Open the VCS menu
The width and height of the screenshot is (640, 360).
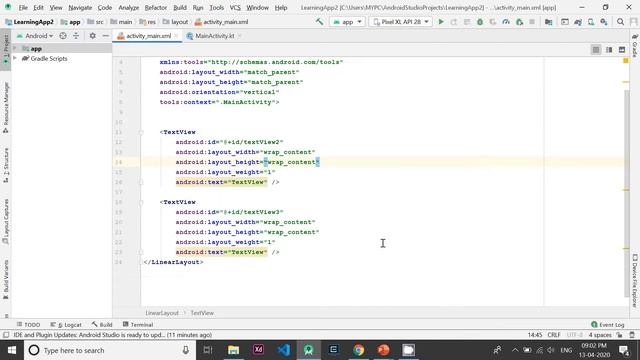tap(235, 7)
